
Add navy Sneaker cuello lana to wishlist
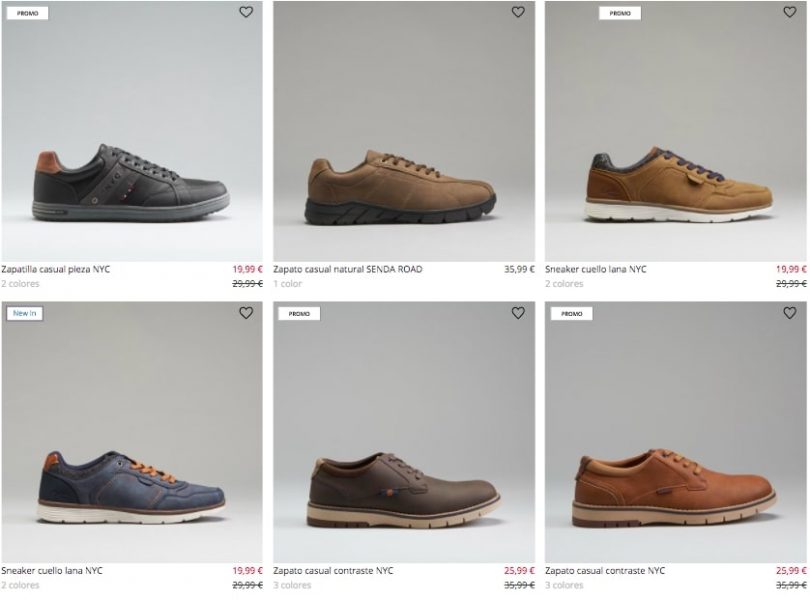[x=246, y=313]
